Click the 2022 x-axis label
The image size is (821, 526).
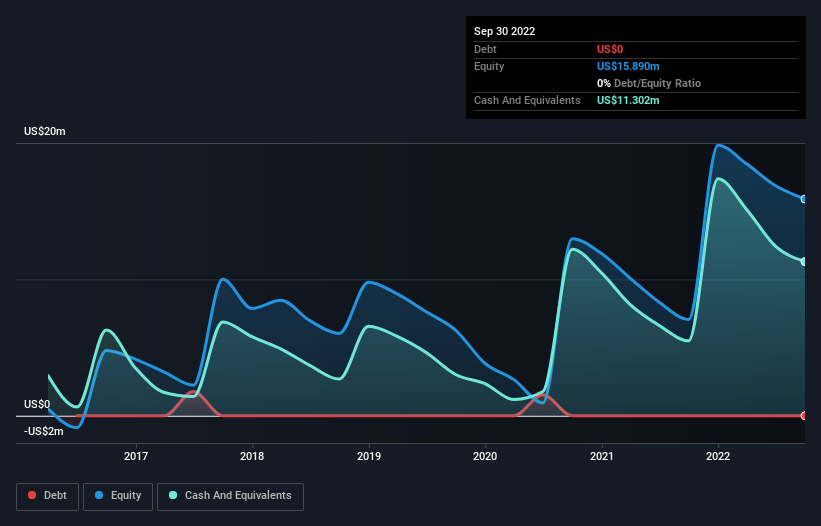coord(718,456)
